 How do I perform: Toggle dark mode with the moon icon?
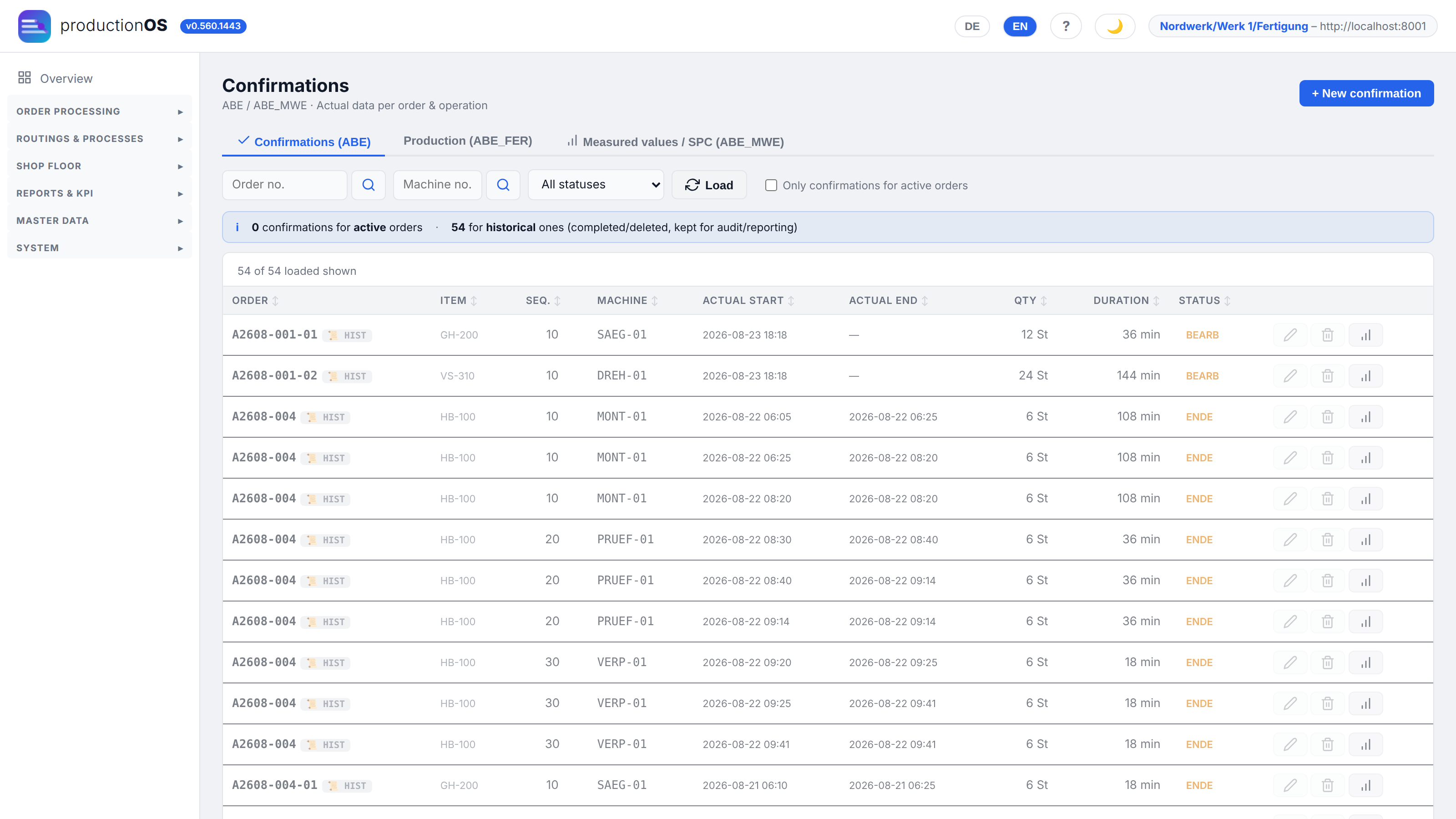1115,26
